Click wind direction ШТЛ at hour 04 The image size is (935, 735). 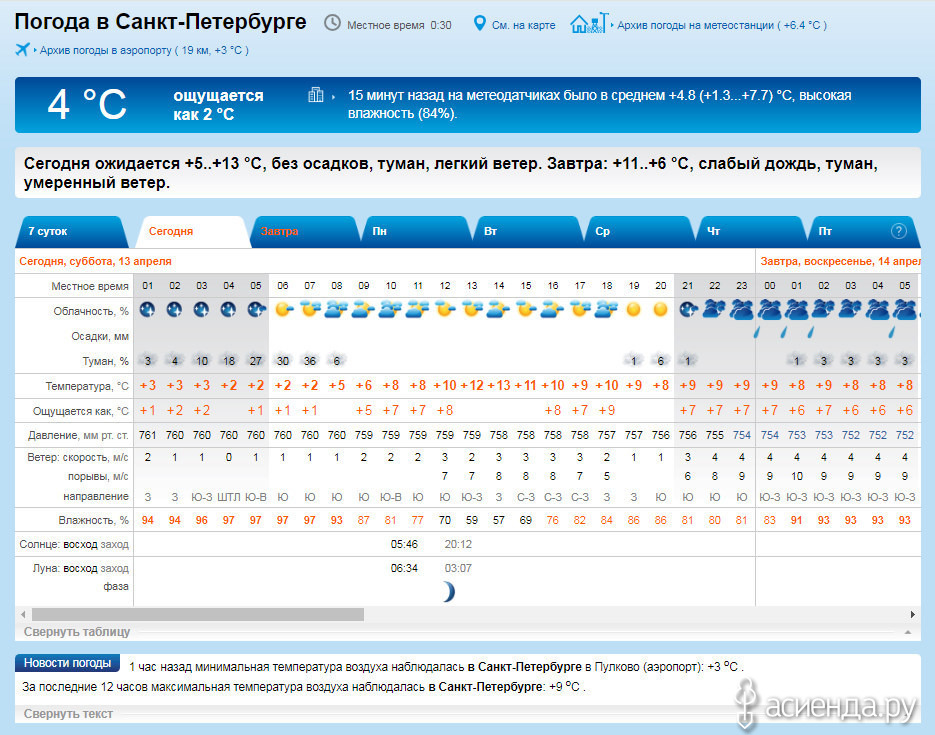coord(228,497)
